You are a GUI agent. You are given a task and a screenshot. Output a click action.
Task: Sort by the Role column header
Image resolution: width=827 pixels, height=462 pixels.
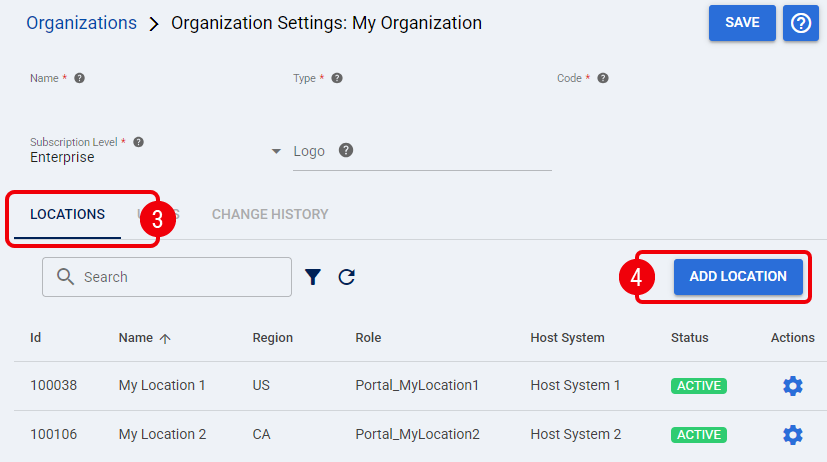tap(368, 338)
